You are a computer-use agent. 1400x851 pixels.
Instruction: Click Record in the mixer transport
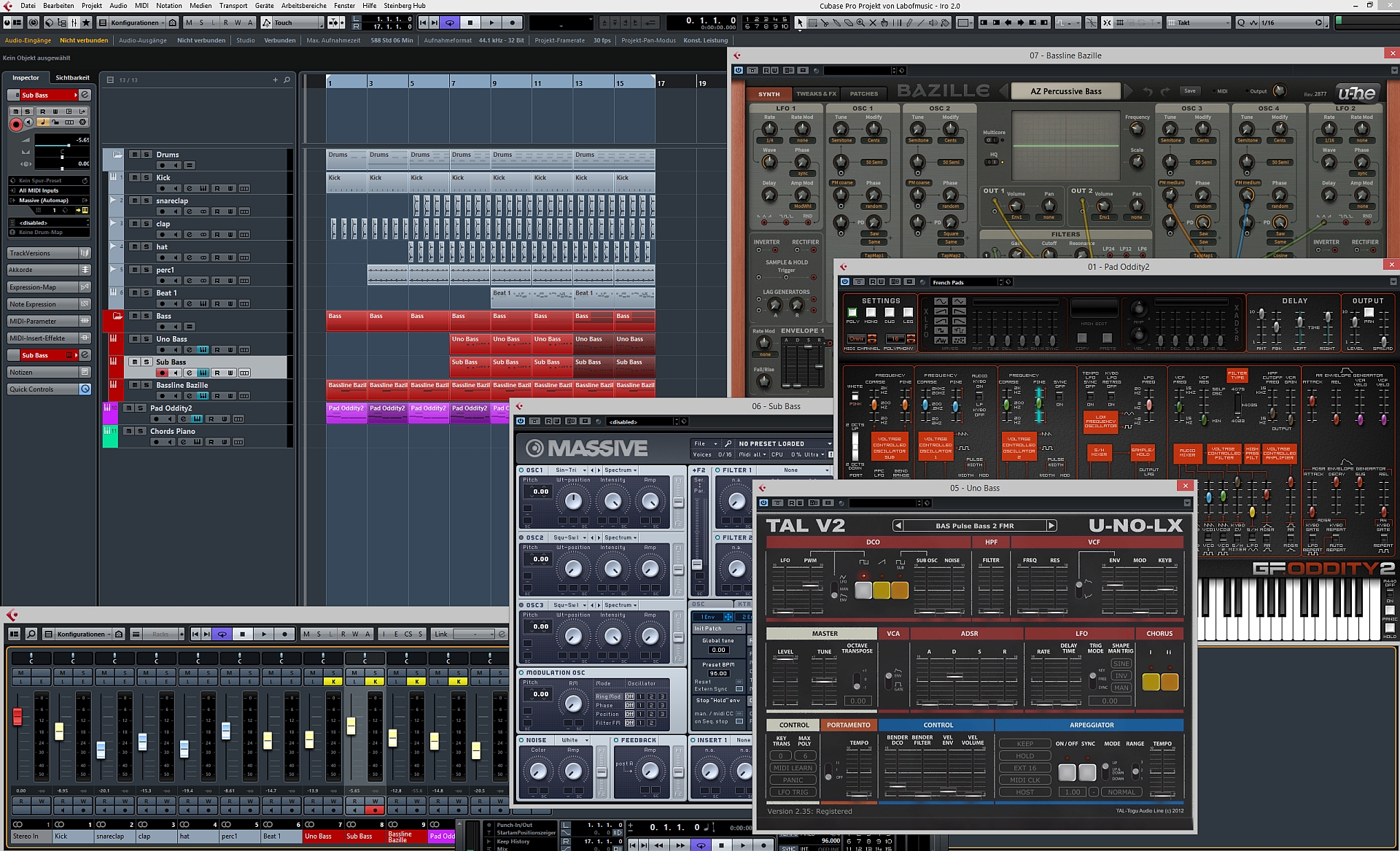coord(284,634)
